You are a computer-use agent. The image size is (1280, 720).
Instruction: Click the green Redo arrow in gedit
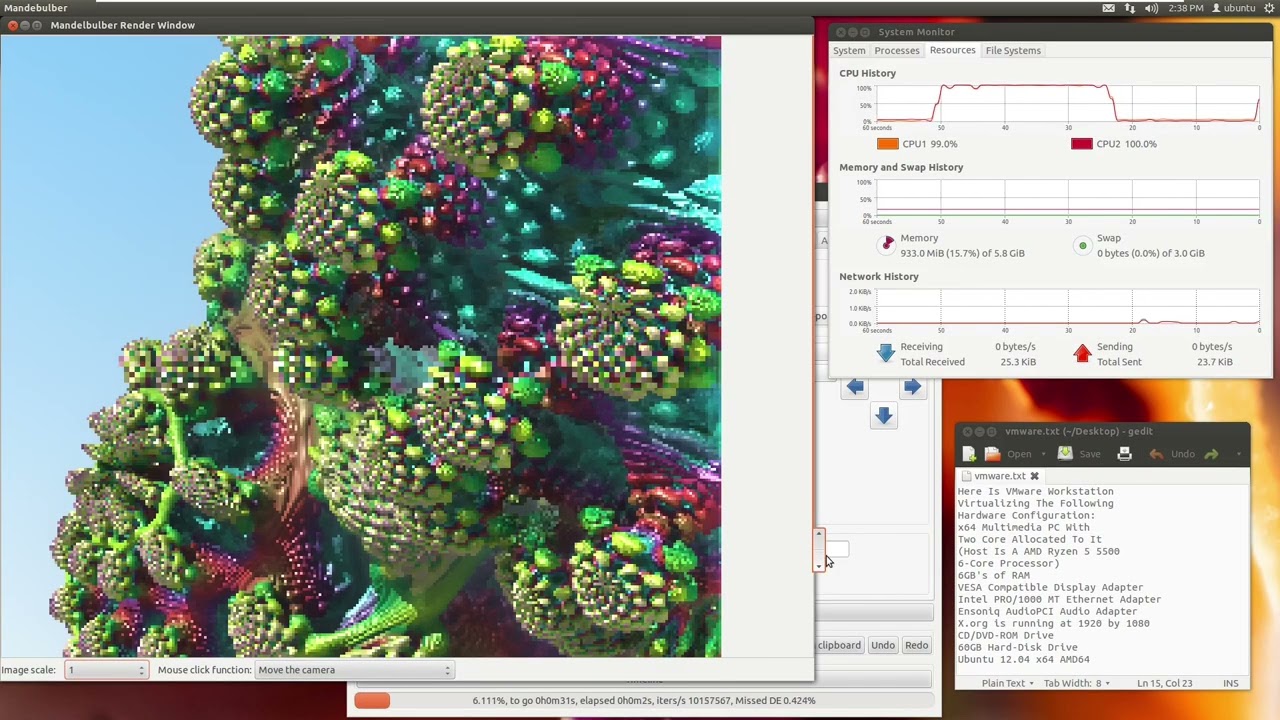1211,454
